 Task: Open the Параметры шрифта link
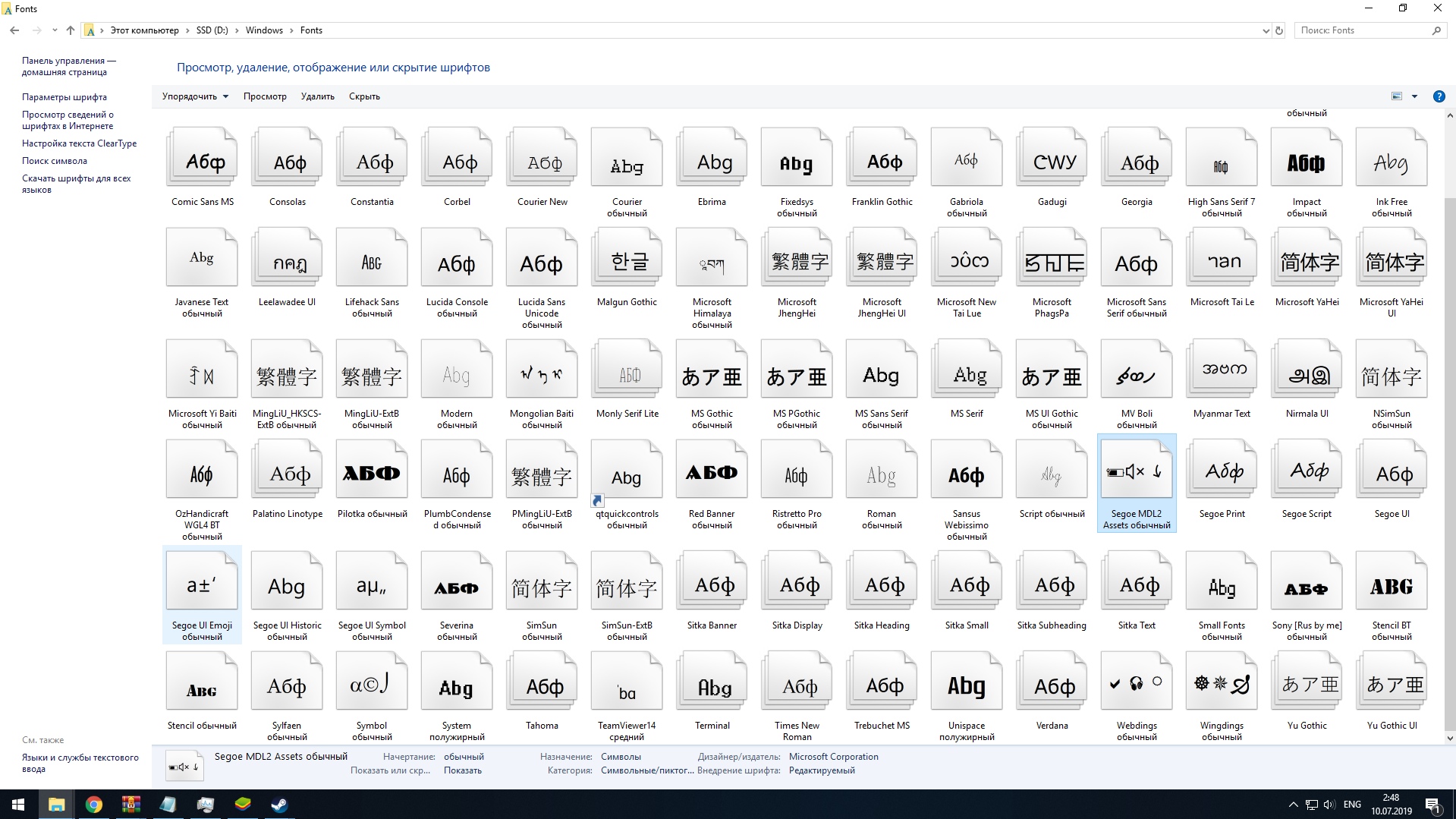[64, 97]
